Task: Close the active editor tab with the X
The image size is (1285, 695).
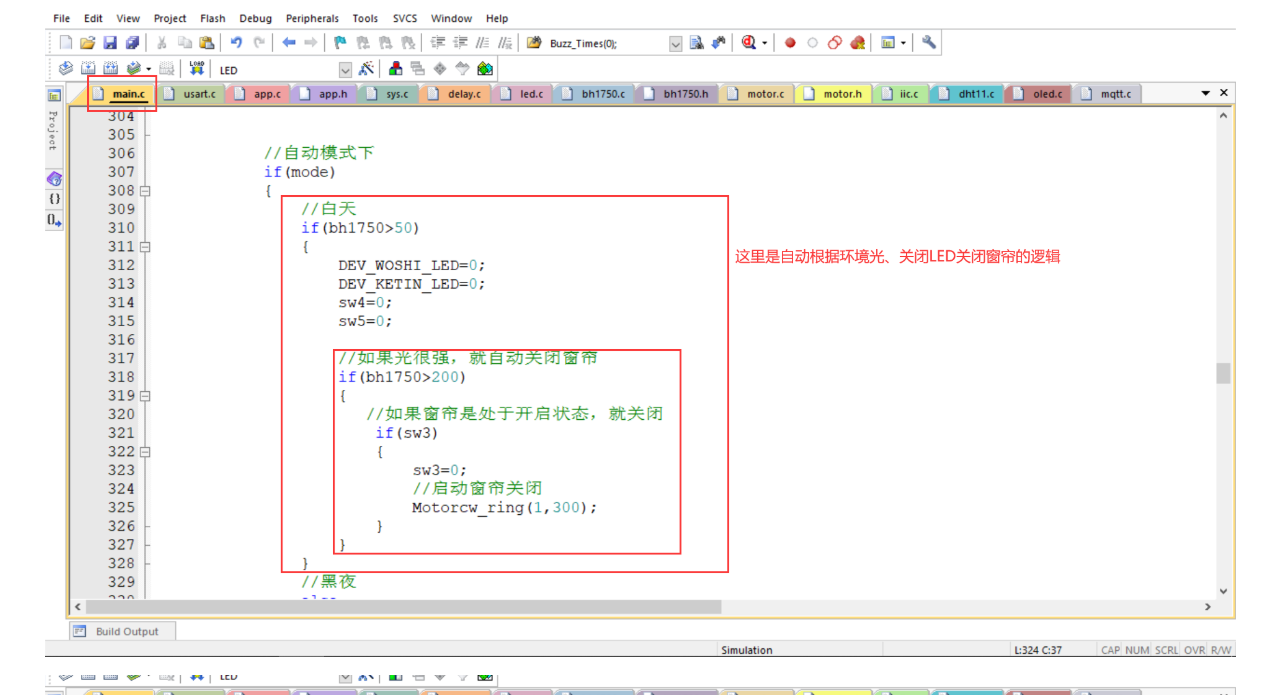Action: pyautogui.click(x=1224, y=93)
